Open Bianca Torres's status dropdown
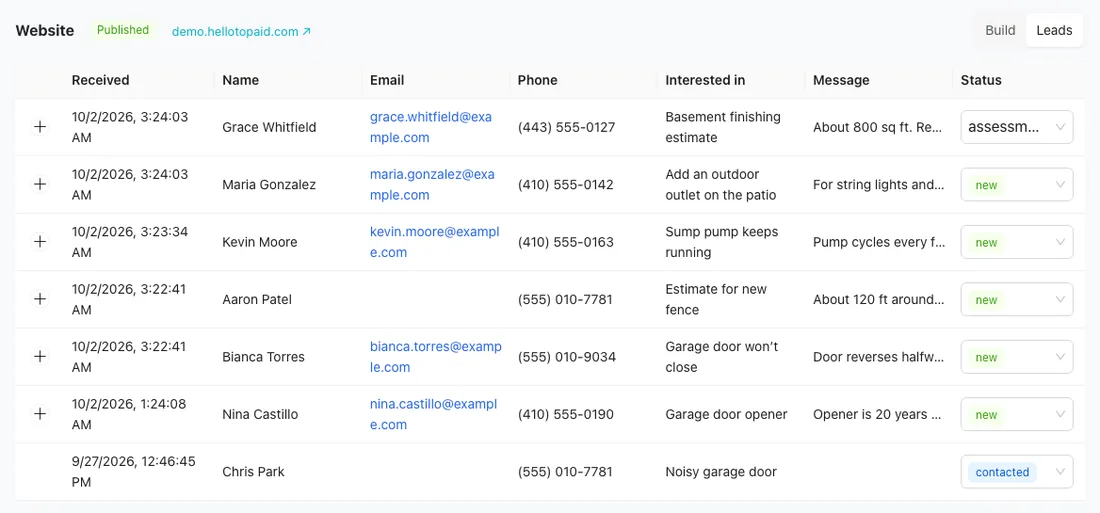This screenshot has width=1100, height=513. 1017,357
